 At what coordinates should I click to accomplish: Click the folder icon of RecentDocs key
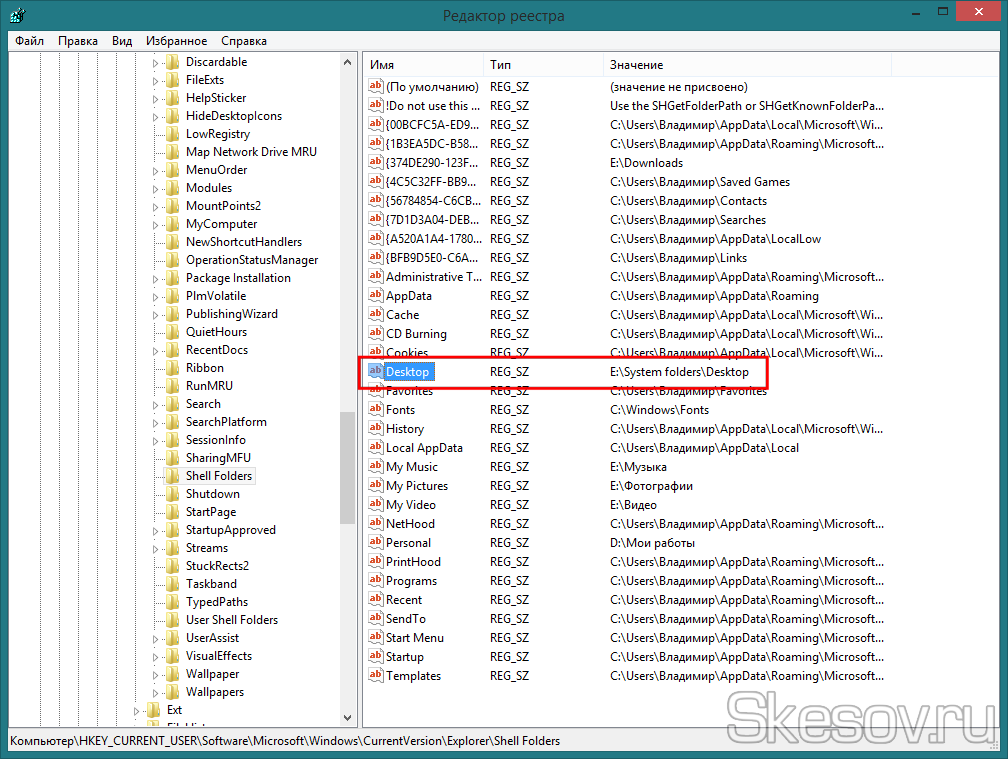pos(172,350)
